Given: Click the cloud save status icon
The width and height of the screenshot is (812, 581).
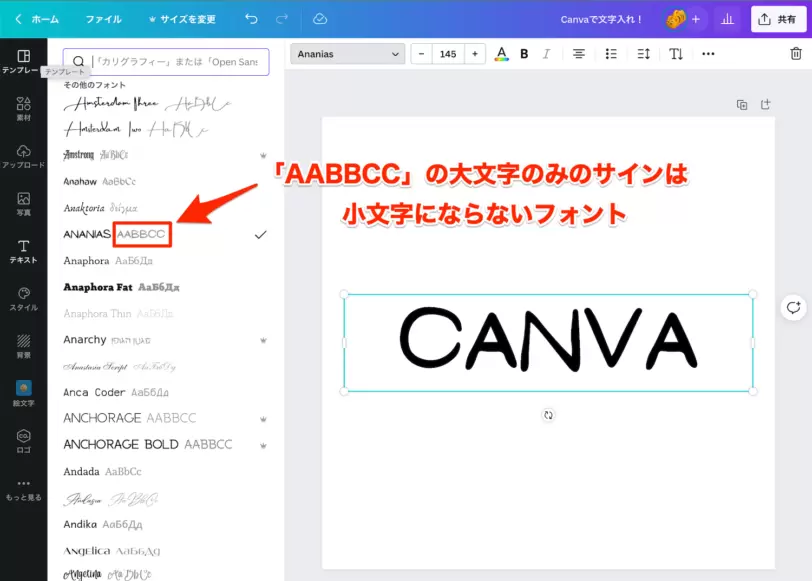Looking at the screenshot, I should point(320,19).
